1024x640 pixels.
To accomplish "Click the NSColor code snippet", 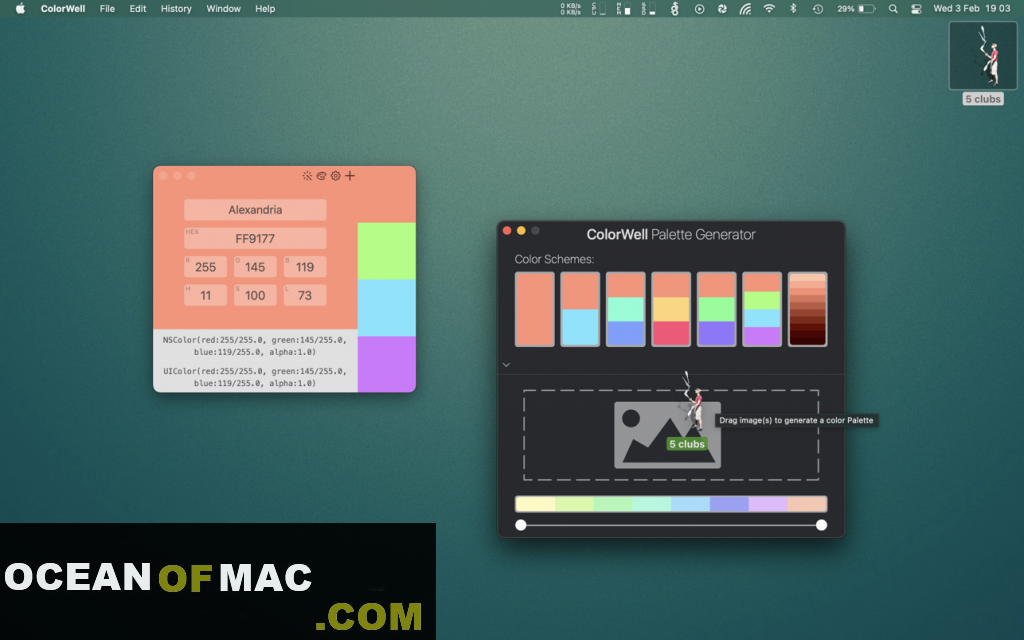I will tap(255, 345).
